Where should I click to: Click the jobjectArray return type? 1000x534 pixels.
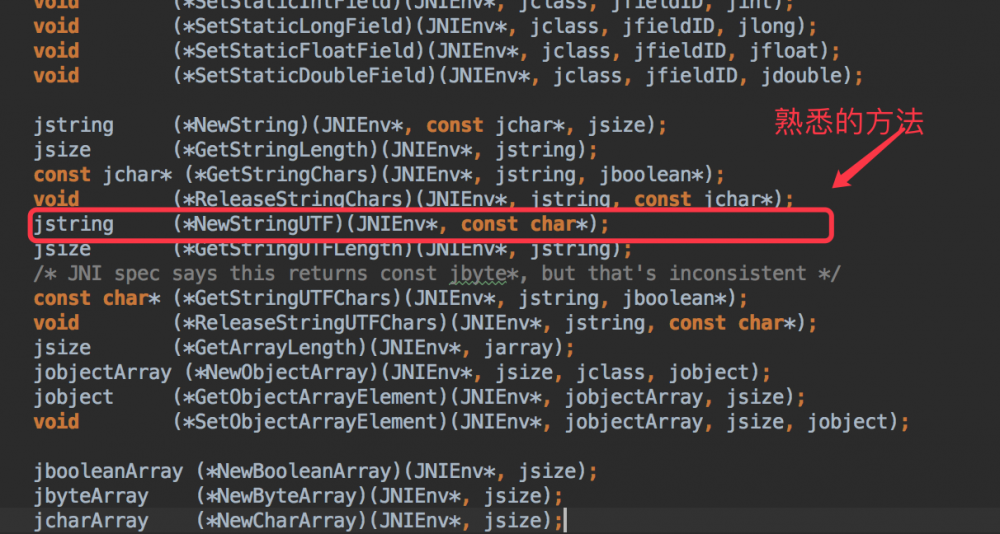pyautogui.click(x=102, y=373)
